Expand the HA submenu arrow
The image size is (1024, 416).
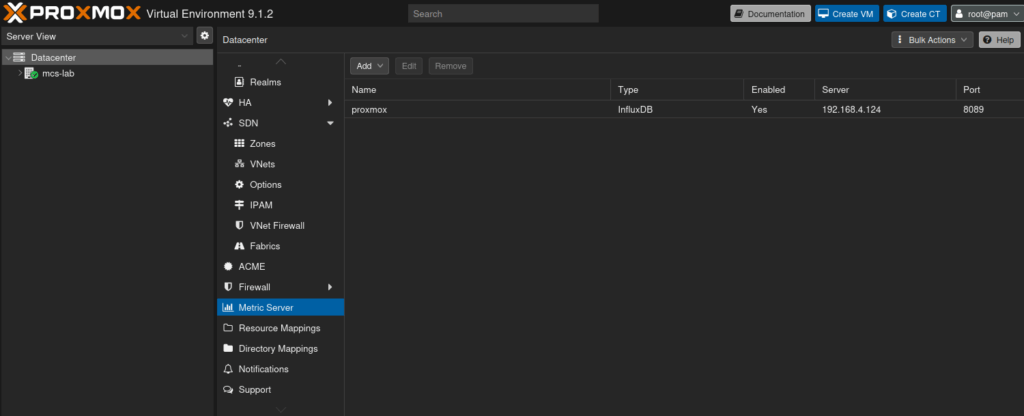[330, 103]
